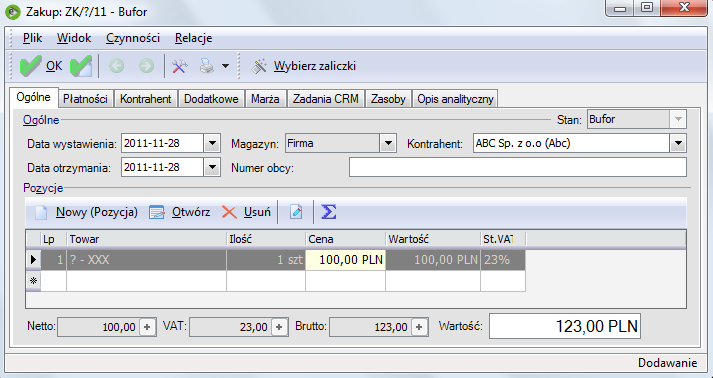
Task: Click the Usuń button label
Action: 257,212
